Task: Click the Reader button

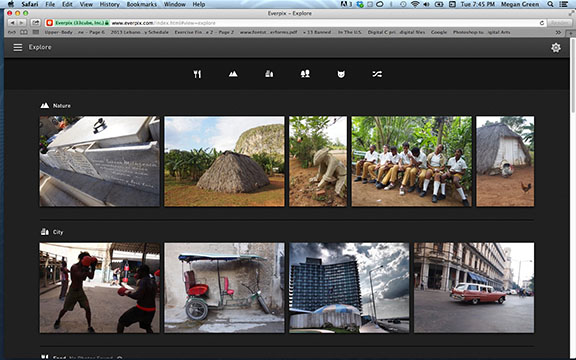Action: click(x=559, y=23)
